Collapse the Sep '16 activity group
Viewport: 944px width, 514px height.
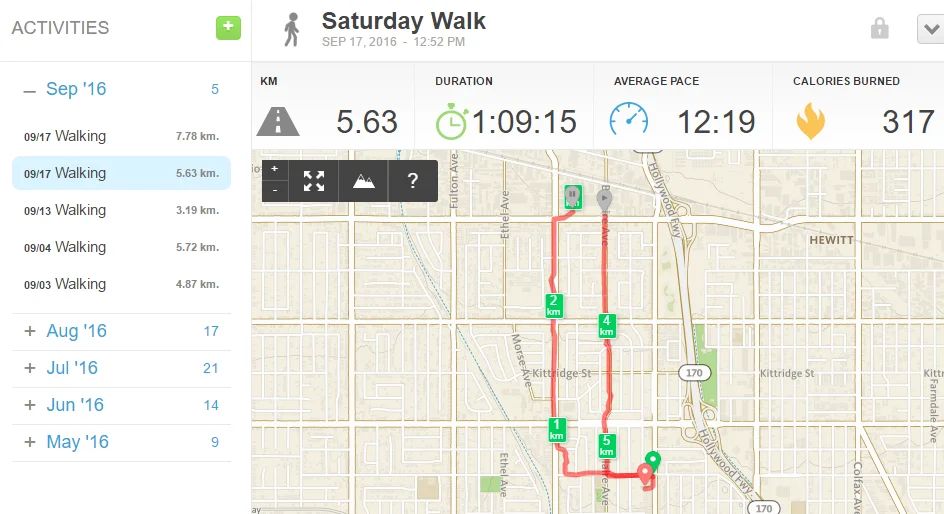point(30,89)
